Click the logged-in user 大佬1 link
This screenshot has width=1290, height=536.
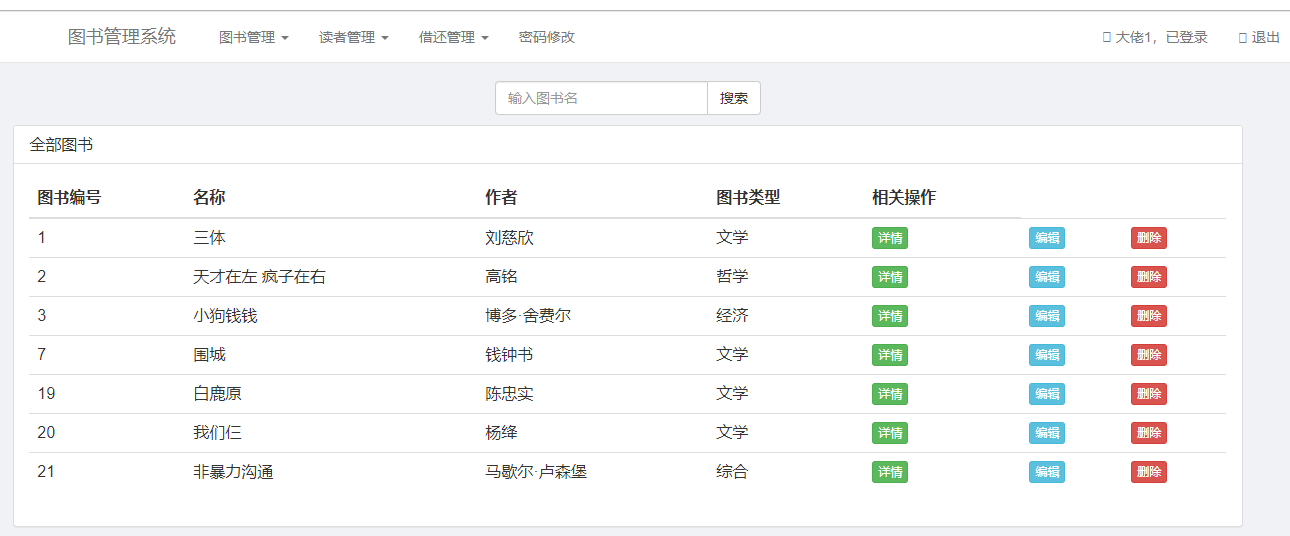click(1156, 37)
